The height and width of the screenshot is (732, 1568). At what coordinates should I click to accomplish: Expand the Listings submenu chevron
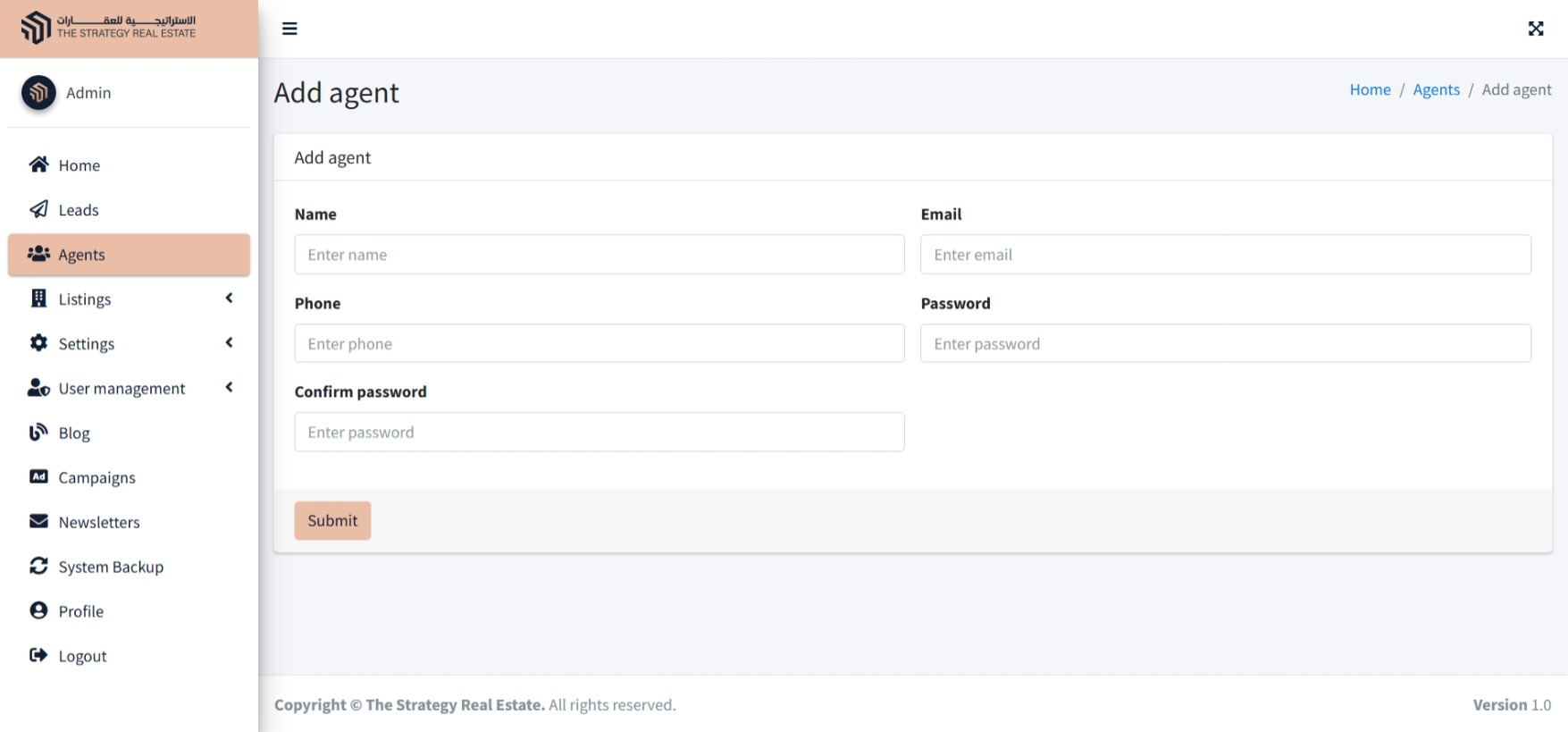point(230,299)
